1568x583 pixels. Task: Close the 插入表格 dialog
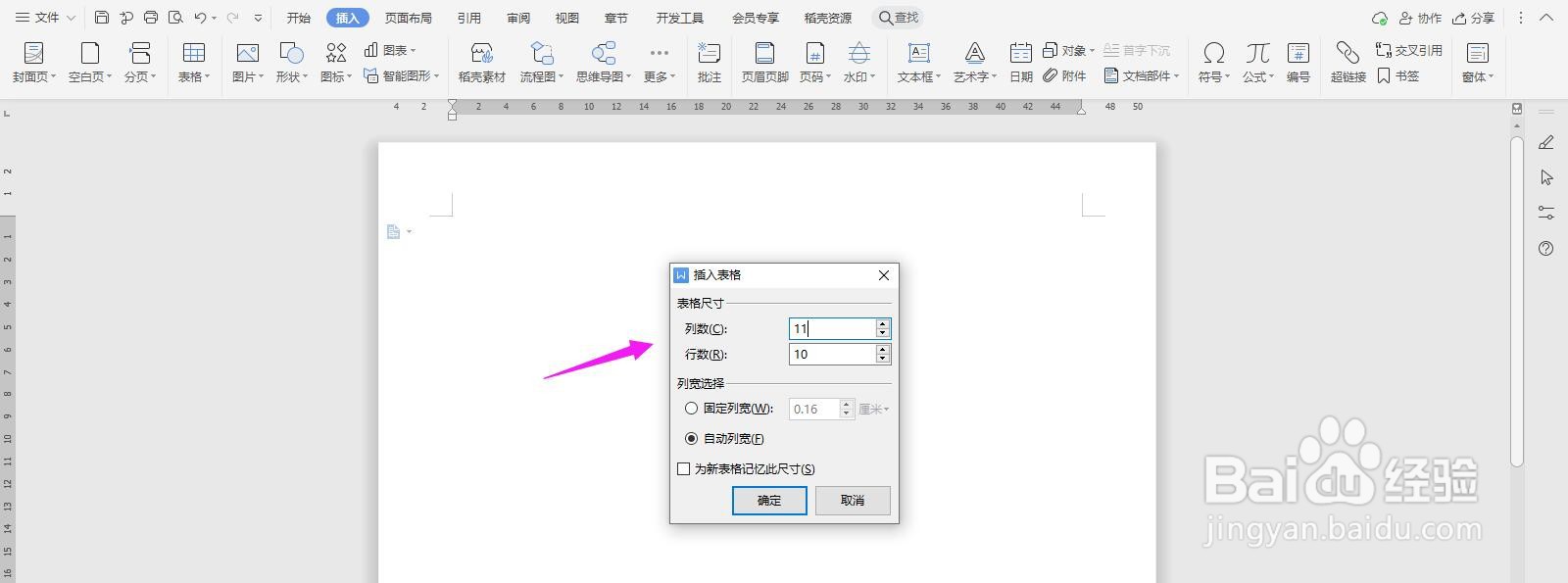point(884,275)
